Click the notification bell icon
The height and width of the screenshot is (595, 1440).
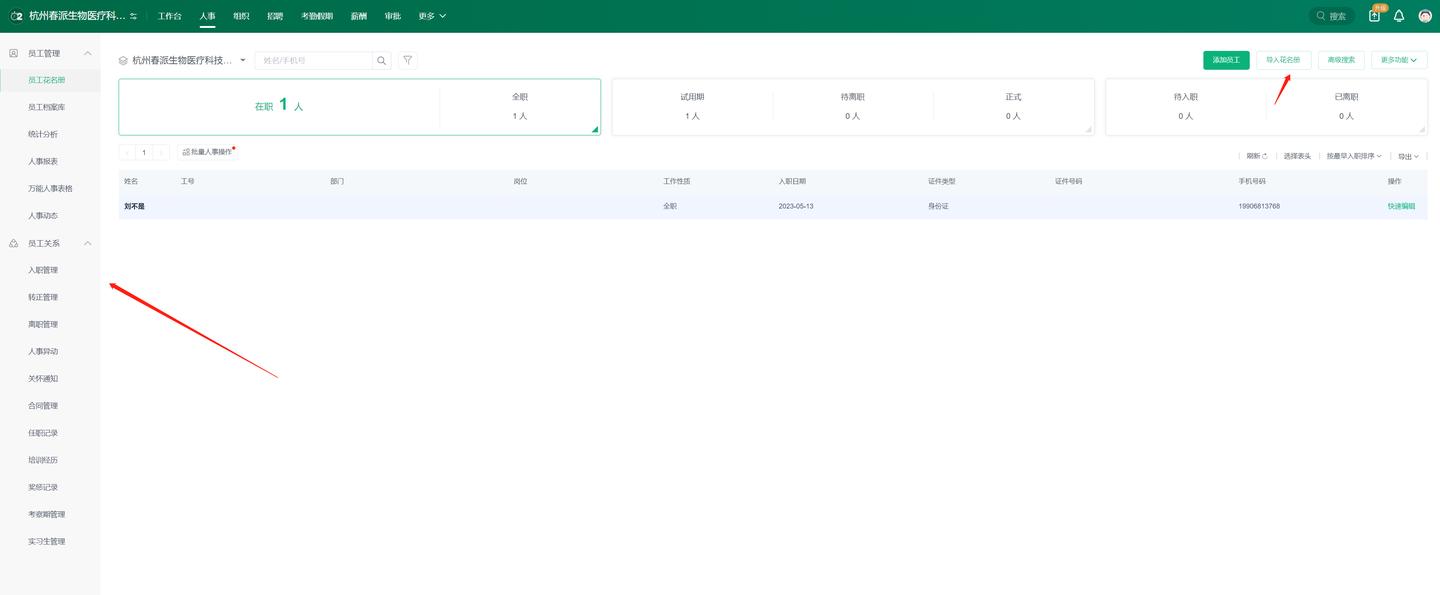click(1399, 16)
